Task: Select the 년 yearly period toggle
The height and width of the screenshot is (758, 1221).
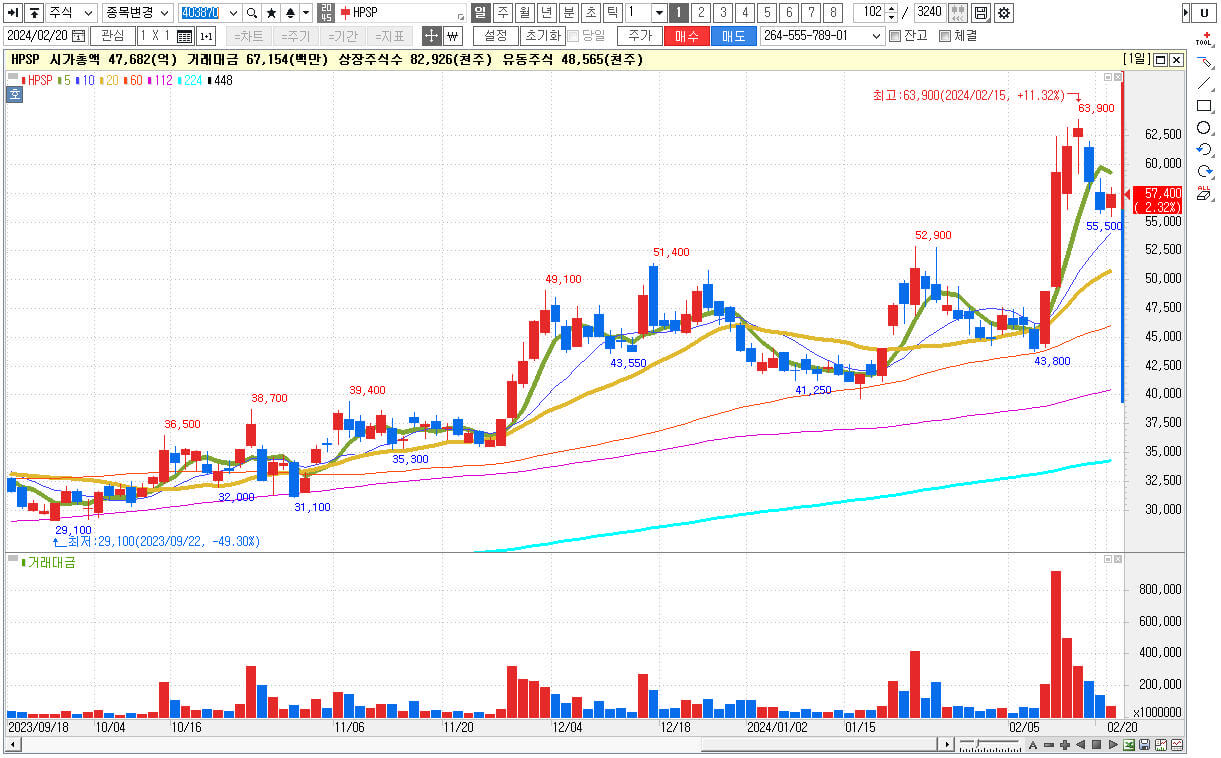Action: (546, 13)
